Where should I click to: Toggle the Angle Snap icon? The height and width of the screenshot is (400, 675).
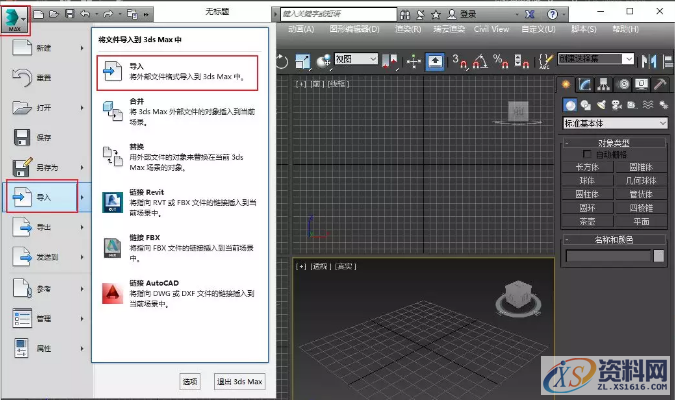point(480,61)
